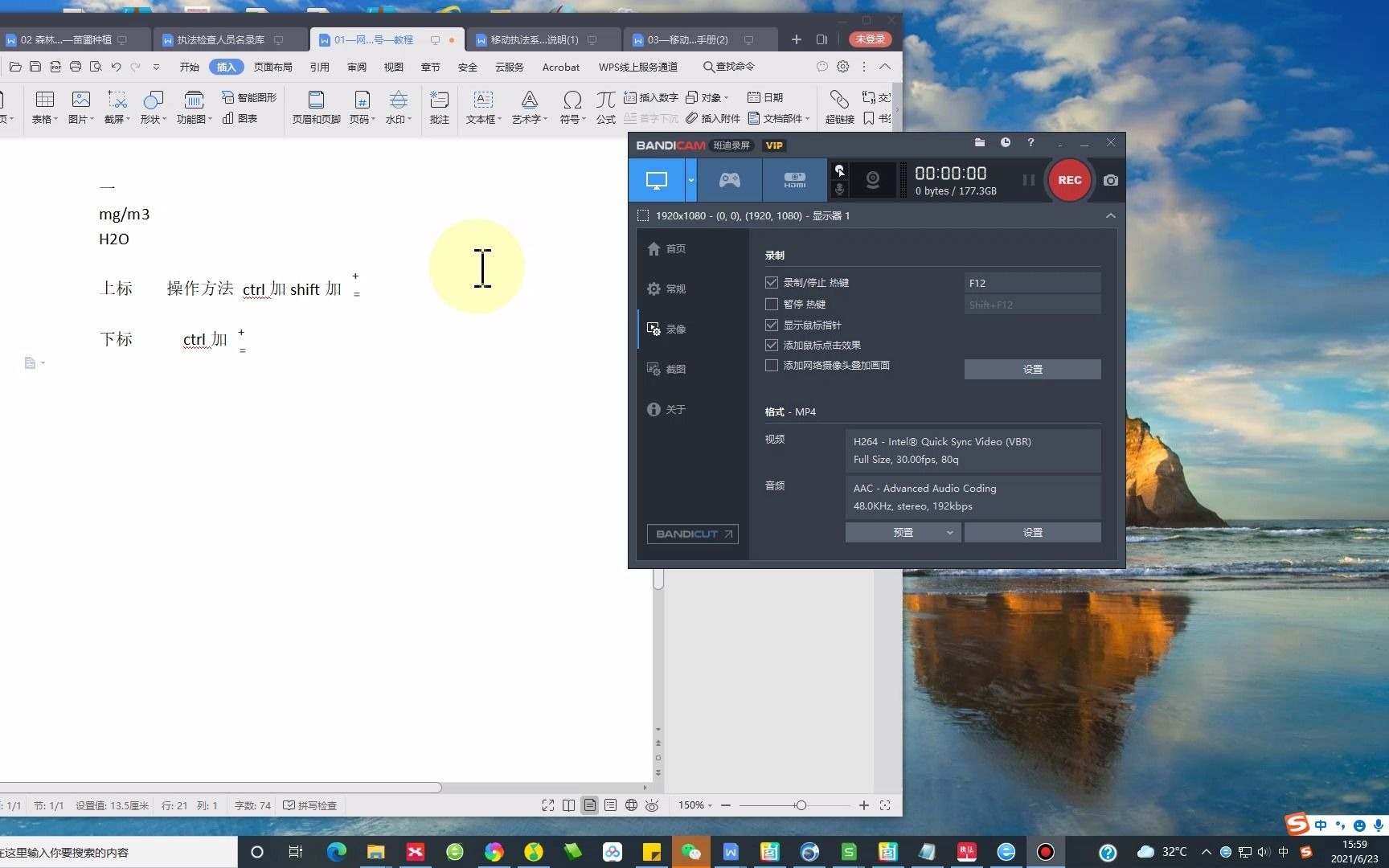The width and height of the screenshot is (1389, 868).
Task: Click the zoom in plus button in WPS
Action: 864,805
